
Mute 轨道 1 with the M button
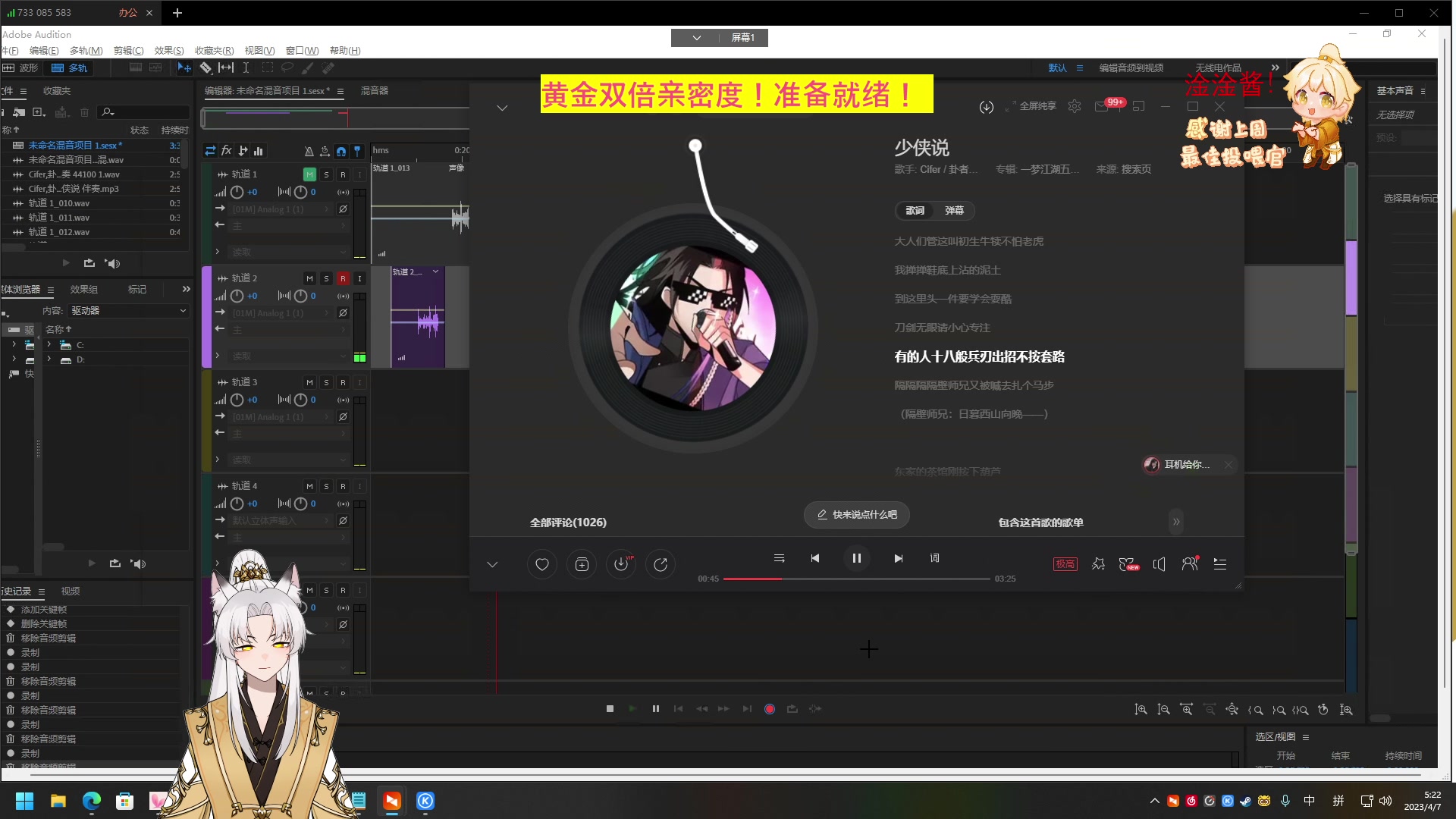tap(309, 174)
